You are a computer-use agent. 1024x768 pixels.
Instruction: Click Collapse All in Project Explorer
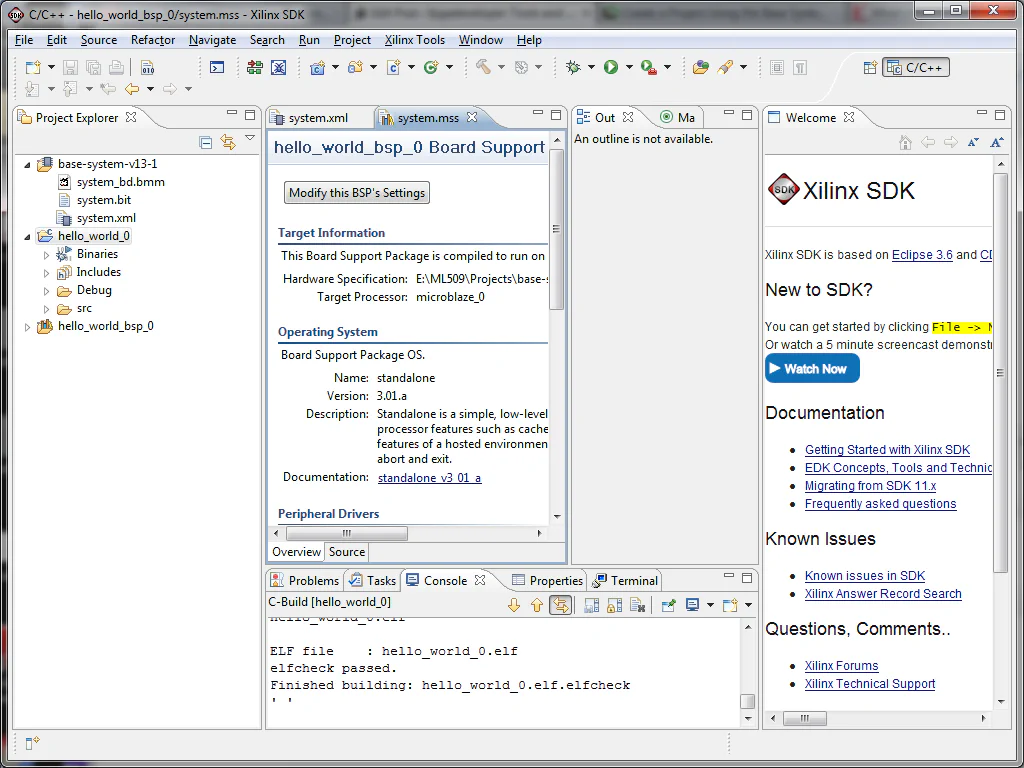click(x=206, y=142)
